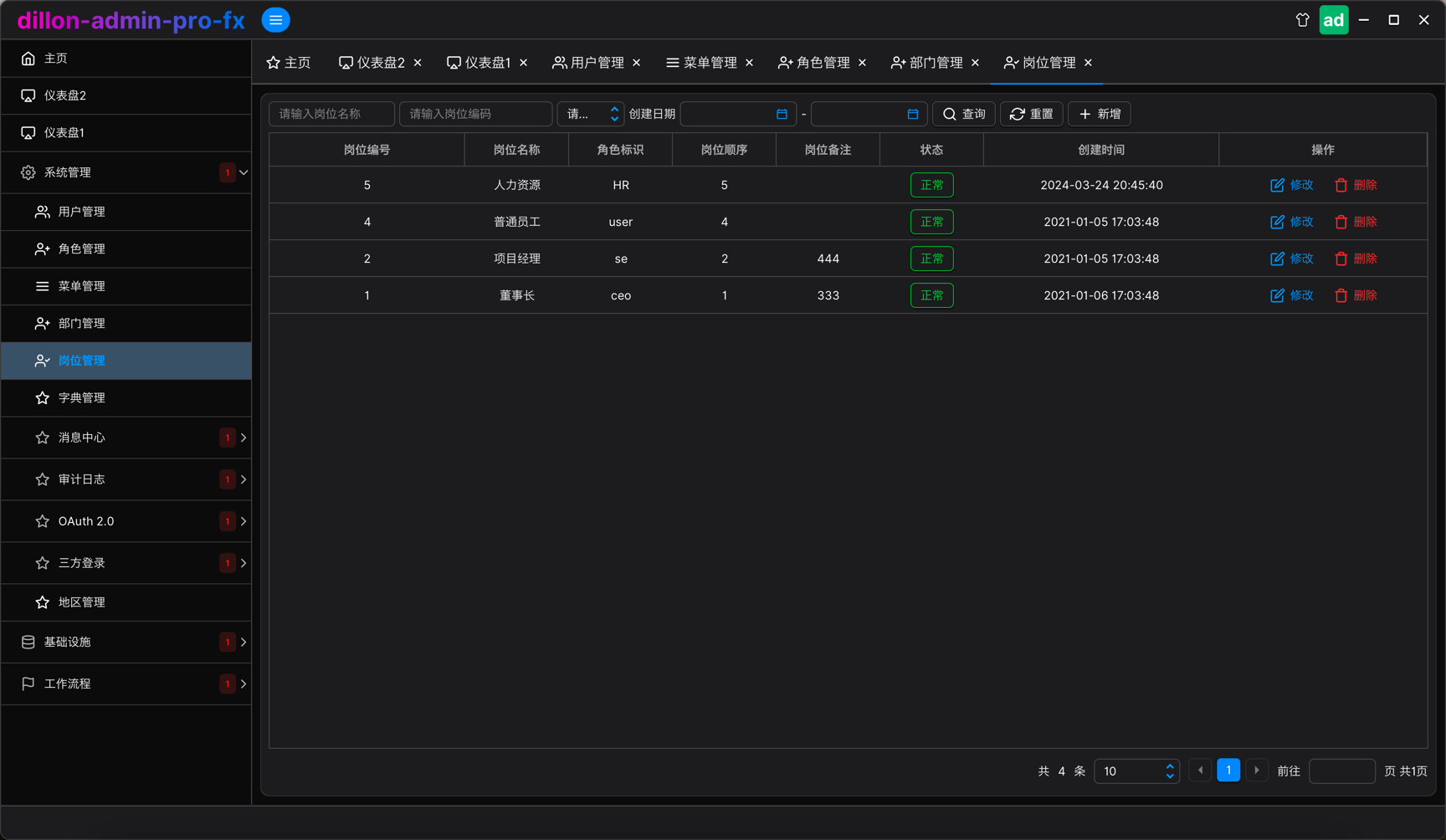This screenshot has width=1446, height=840.
Task: Click the 'ceo' role identifier cell
Action: [x=621, y=295]
